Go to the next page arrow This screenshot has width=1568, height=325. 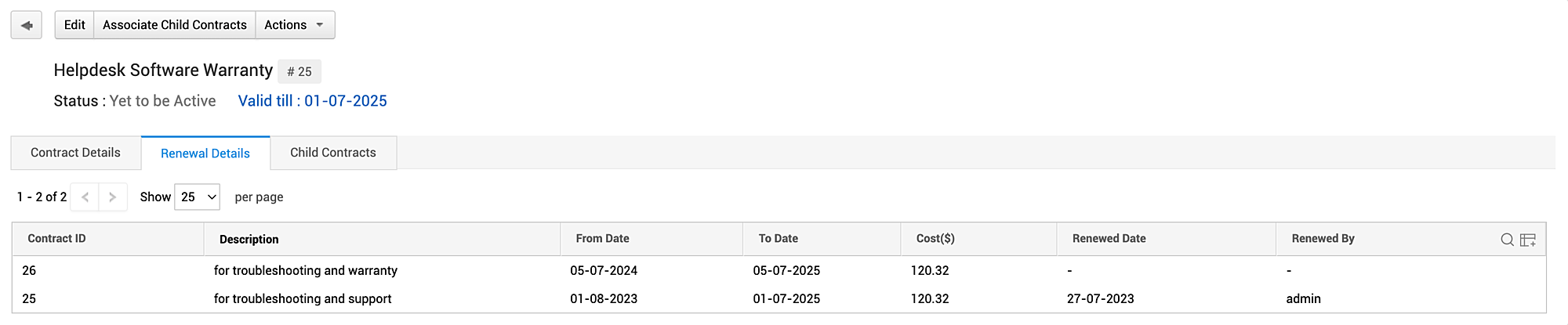113,197
